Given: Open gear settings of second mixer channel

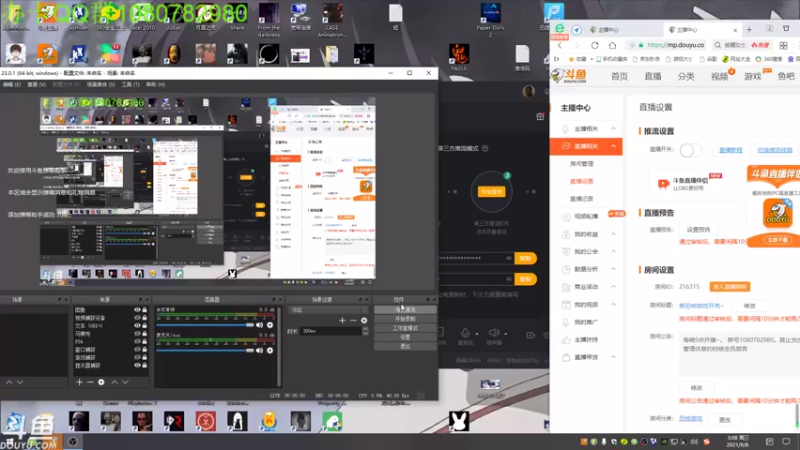Looking at the screenshot, I should point(270,351).
